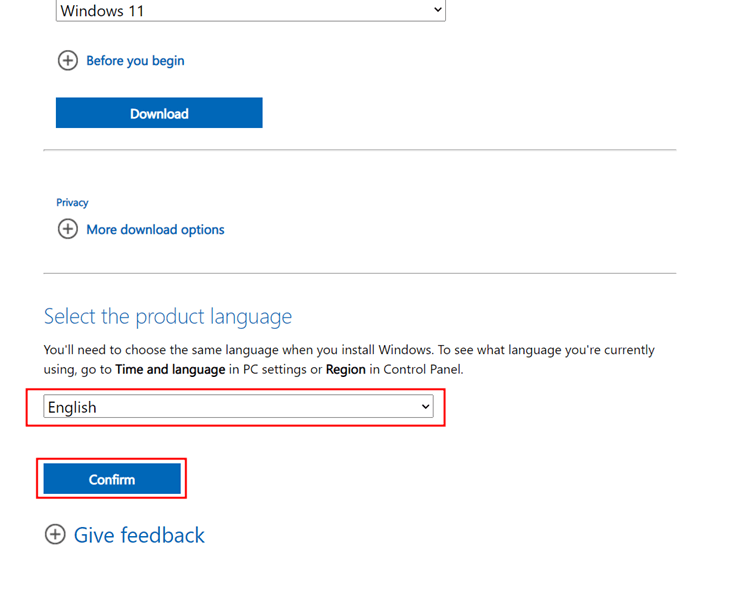Expand the Before you begin plus icon
The width and height of the screenshot is (752, 592).
(68, 60)
